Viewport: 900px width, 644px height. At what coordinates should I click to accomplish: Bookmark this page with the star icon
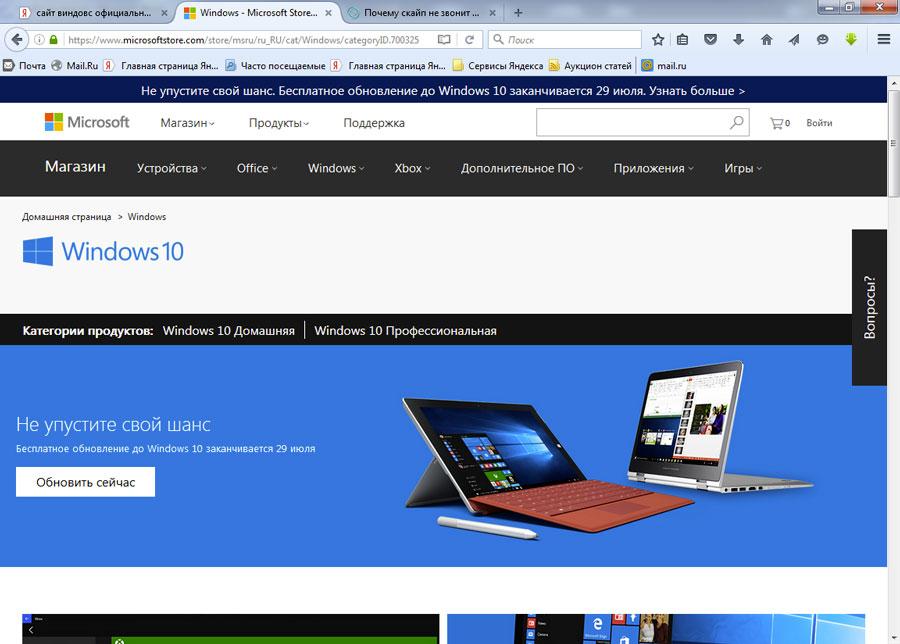click(658, 40)
